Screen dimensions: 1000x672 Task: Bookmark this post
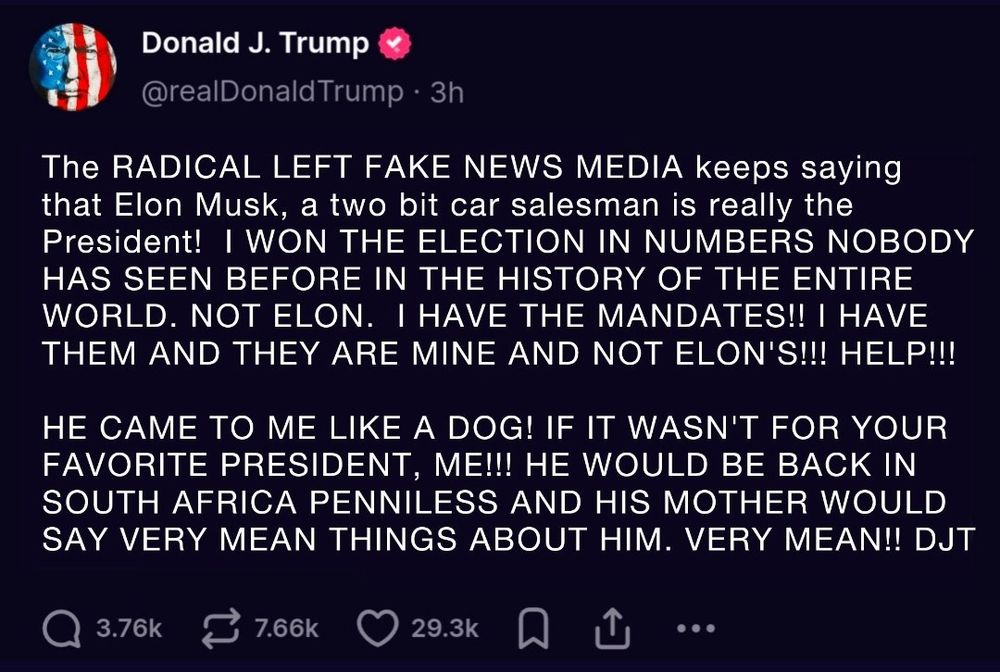coord(530,627)
